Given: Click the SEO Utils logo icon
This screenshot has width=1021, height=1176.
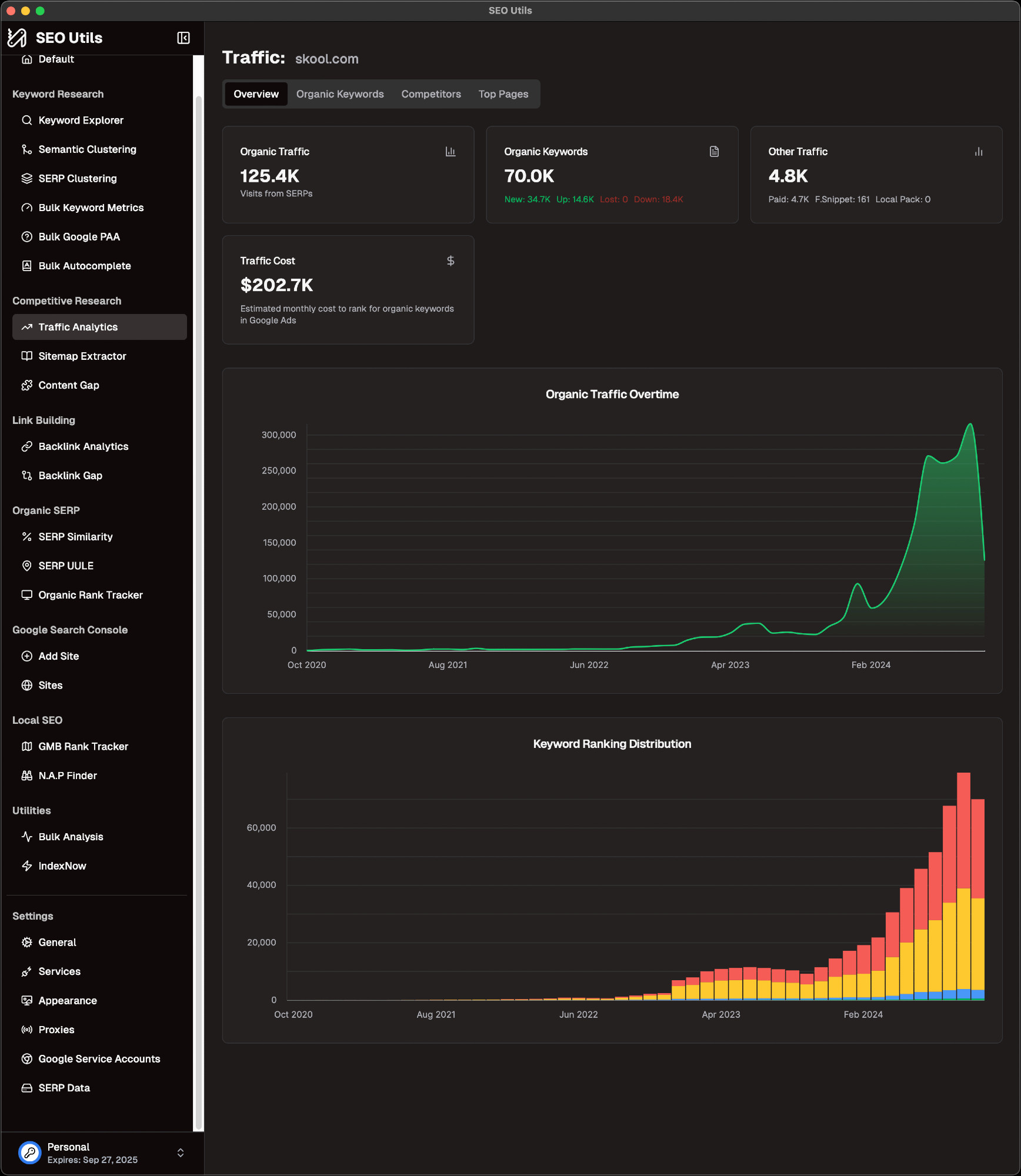Looking at the screenshot, I should 18,38.
